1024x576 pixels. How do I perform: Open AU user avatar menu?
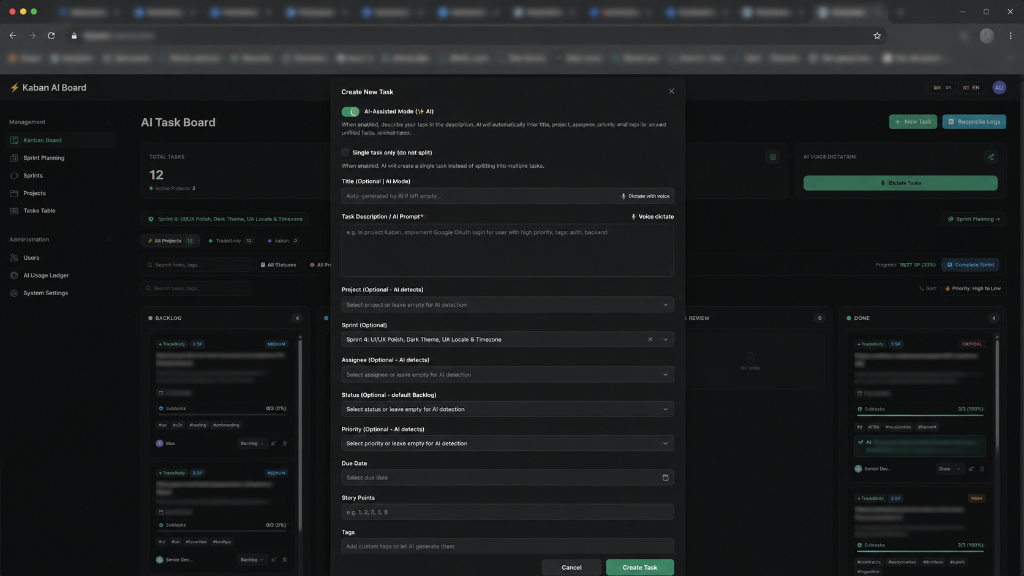pyautogui.click(x=999, y=88)
